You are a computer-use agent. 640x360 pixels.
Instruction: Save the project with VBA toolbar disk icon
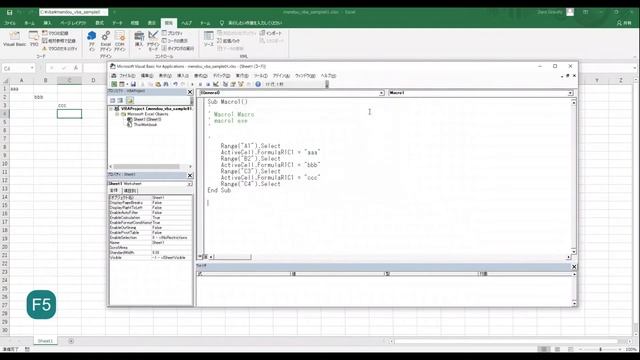click(134, 84)
